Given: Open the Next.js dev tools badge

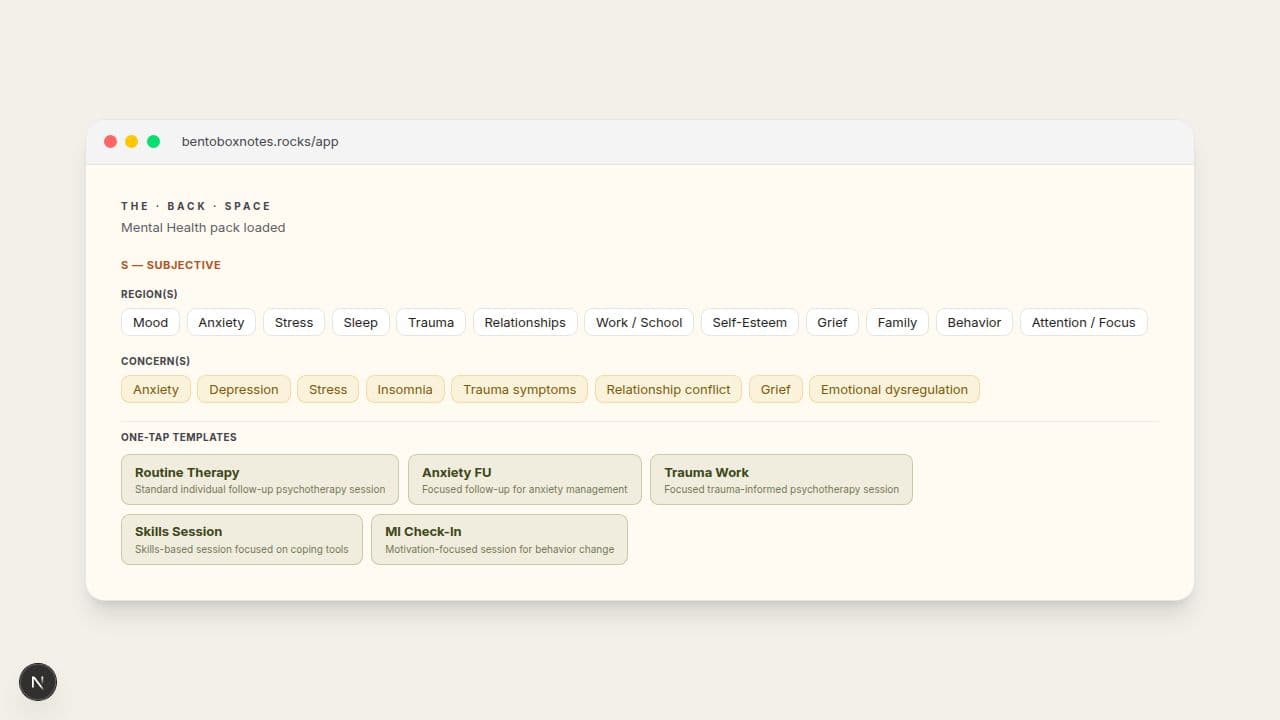Looking at the screenshot, I should 38,683.
